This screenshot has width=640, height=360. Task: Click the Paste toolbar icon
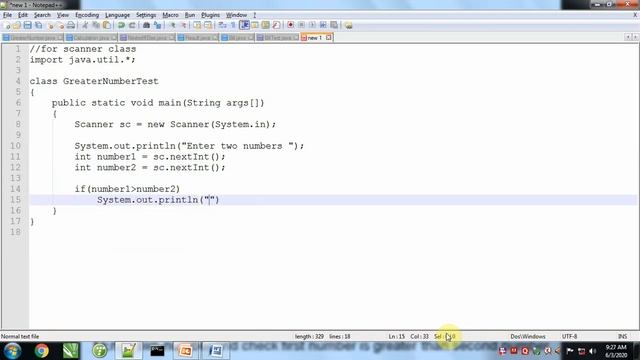click(x=107, y=25)
